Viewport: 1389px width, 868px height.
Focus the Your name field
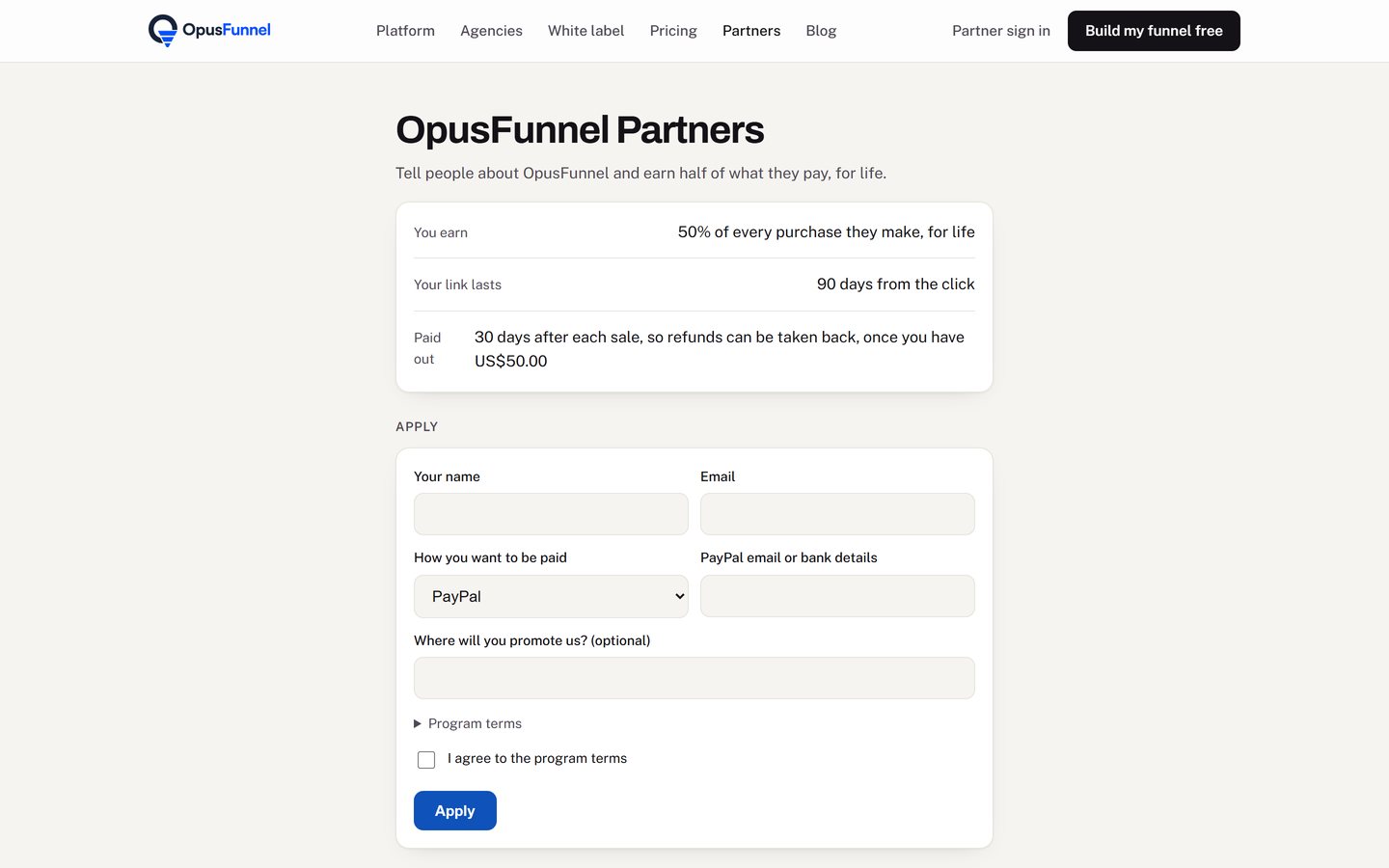(x=551, y=514)
